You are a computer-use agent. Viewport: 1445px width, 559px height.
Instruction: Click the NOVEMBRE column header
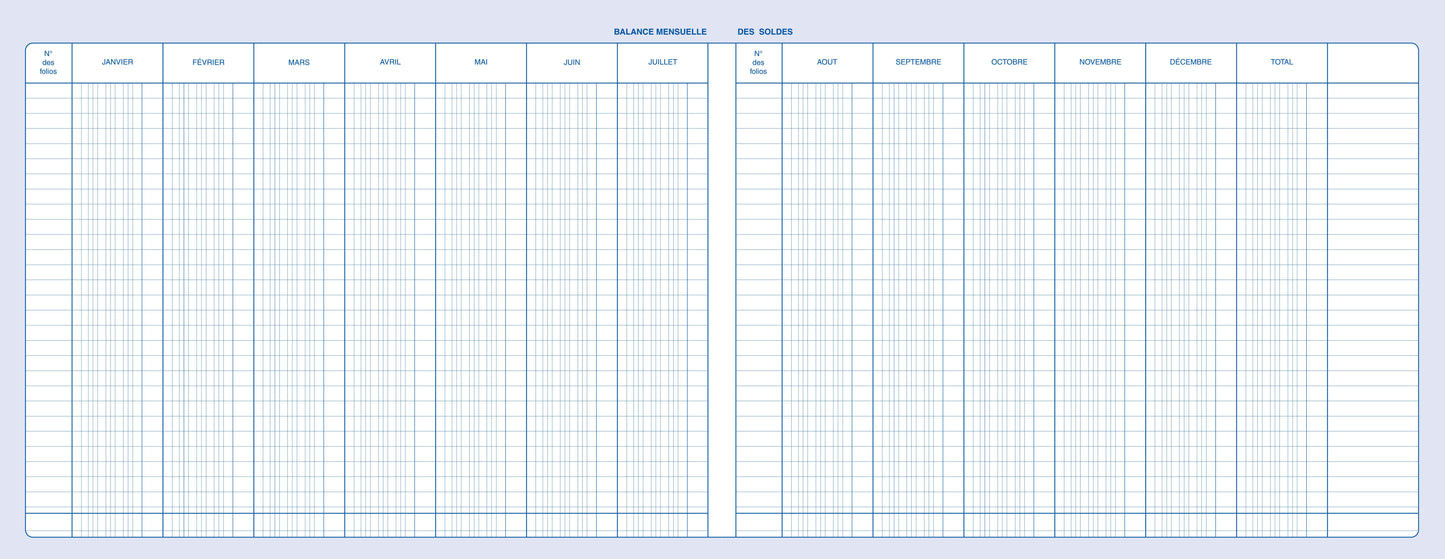tap(1100, 62)
